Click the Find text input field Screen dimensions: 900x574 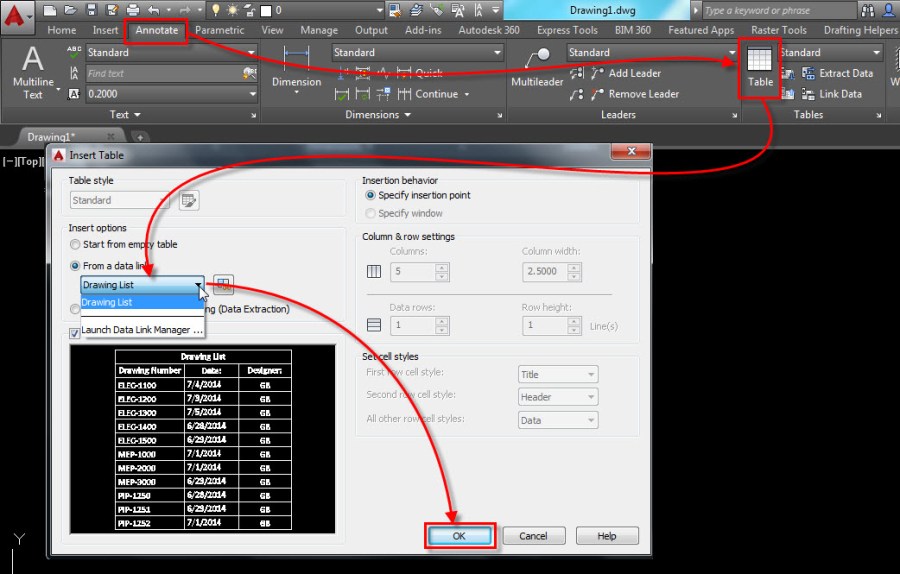[162, 73]
